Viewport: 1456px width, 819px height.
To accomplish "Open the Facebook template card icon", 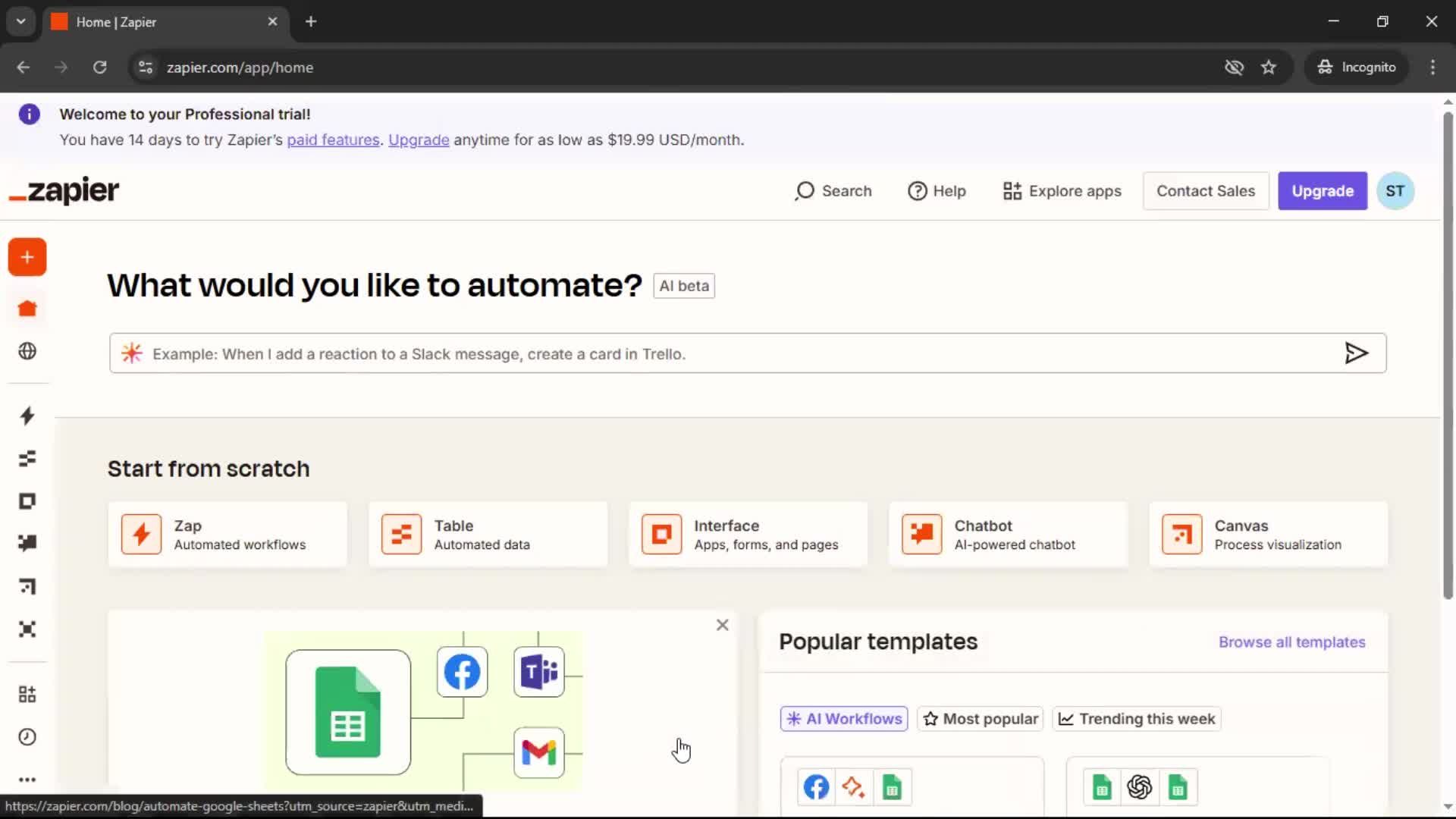I will [816, 787].
